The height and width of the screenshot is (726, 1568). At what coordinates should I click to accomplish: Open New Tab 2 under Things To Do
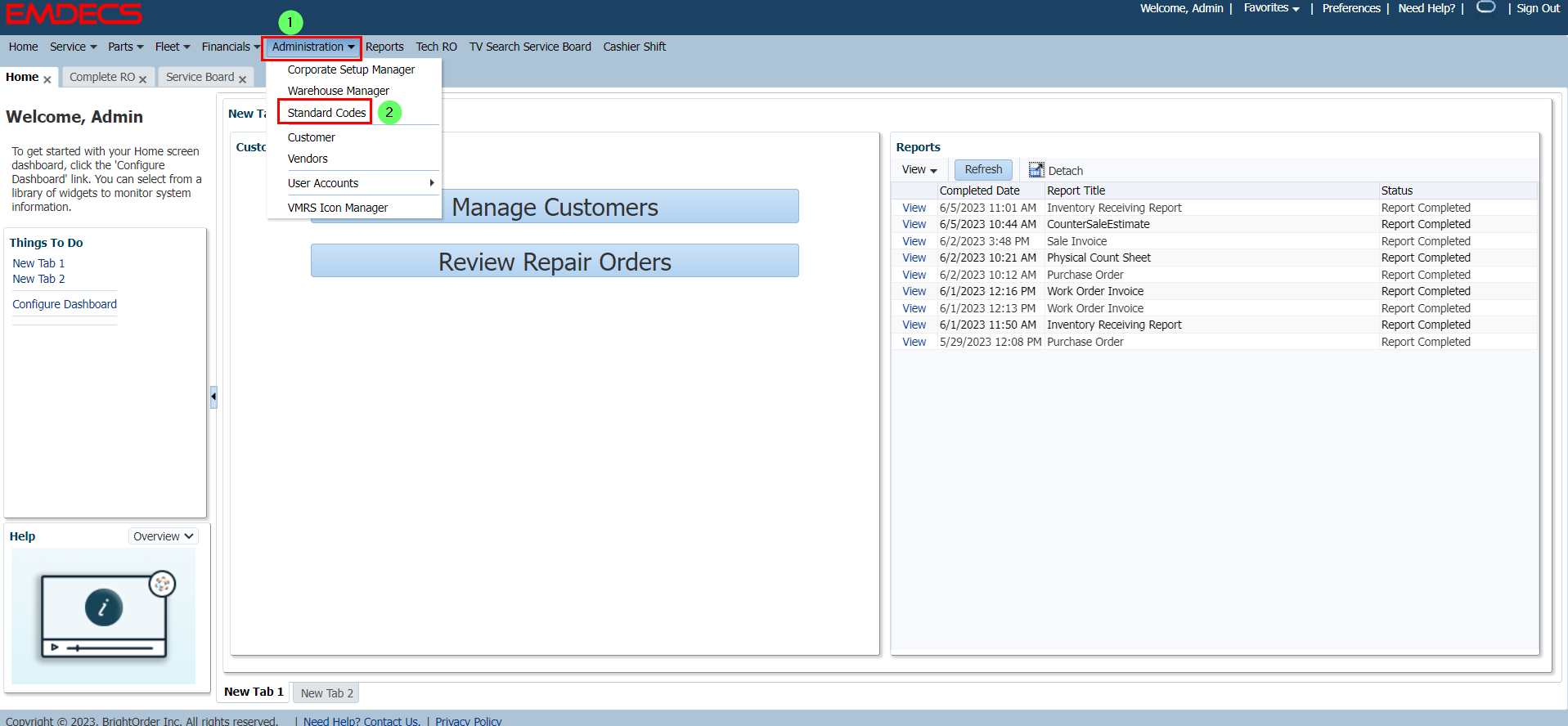(38, 279)
